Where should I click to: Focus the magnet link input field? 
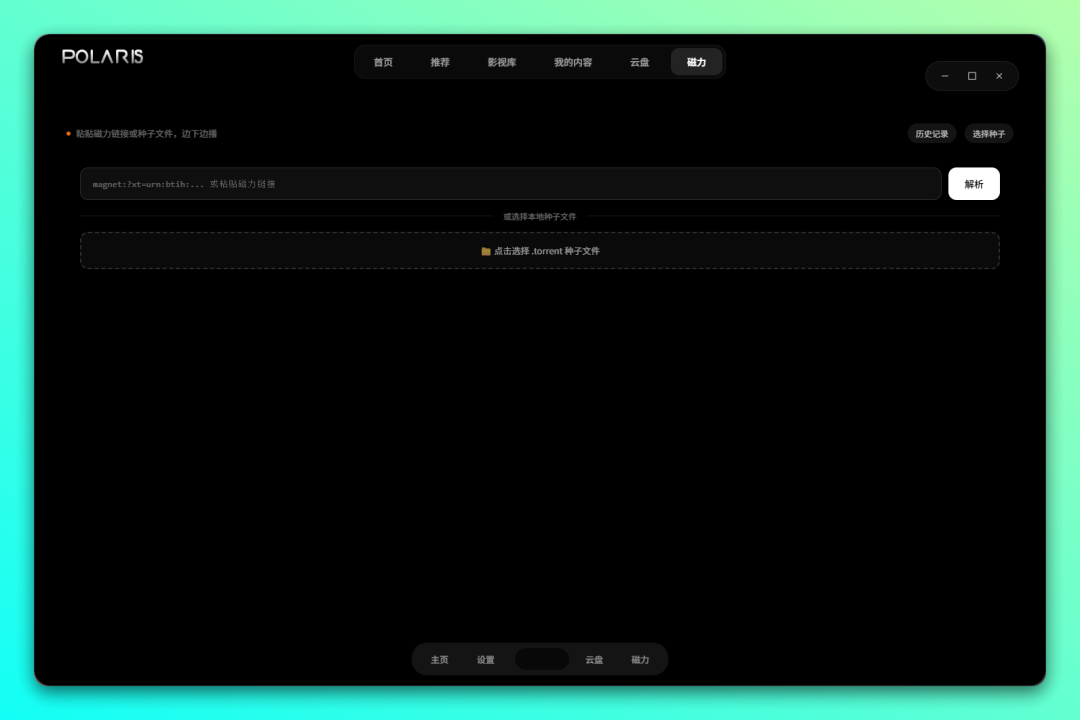[x=510, y=184]
